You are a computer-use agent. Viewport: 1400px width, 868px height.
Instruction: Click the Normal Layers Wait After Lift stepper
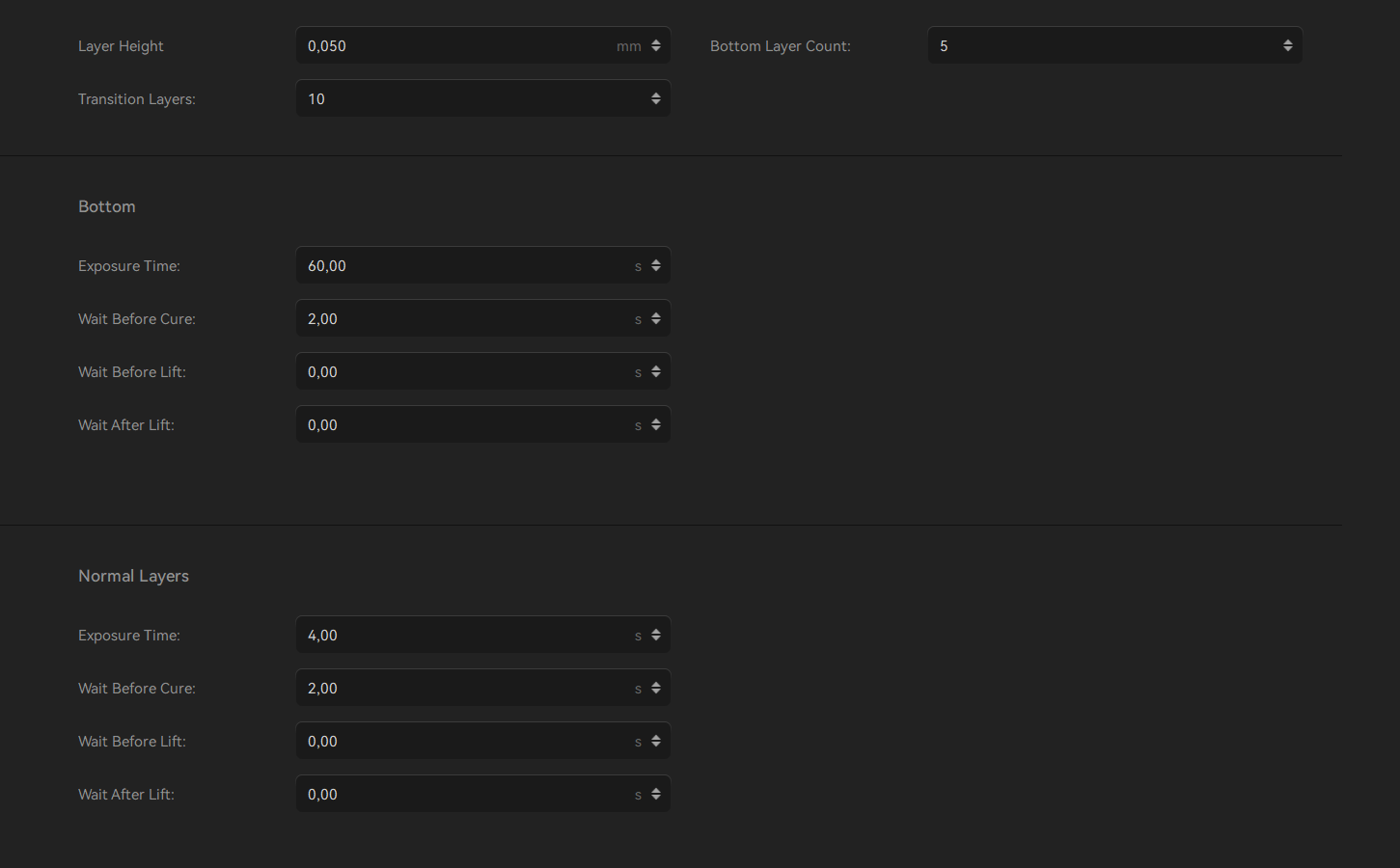pyautogui.click(x=656, y=794)
